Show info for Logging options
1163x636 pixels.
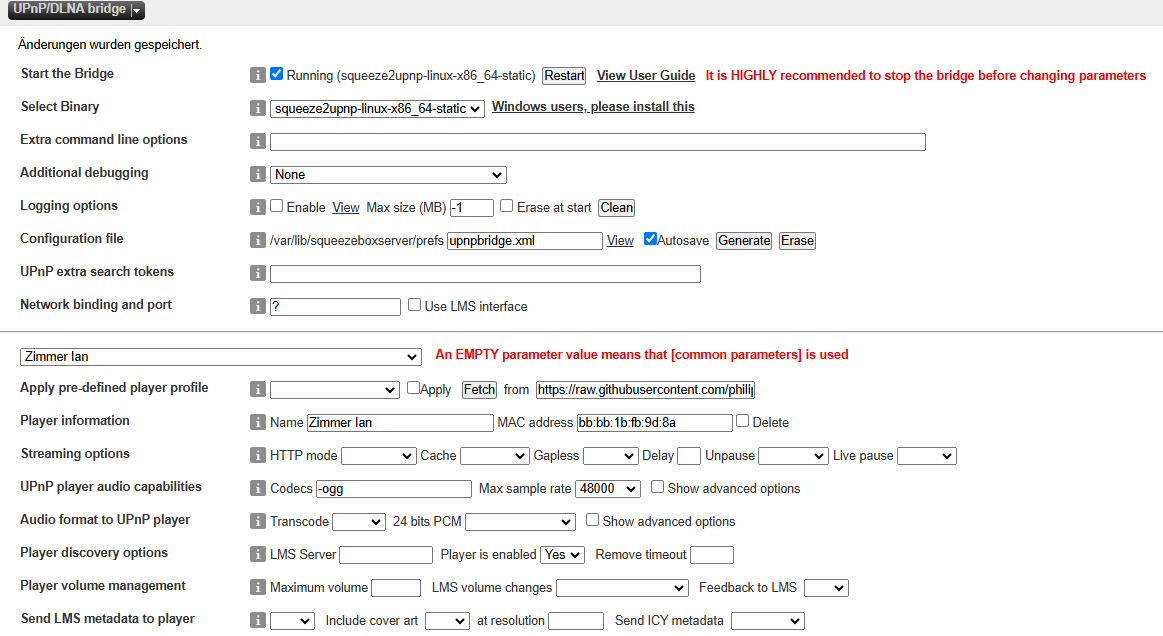(x=257, y=207)
